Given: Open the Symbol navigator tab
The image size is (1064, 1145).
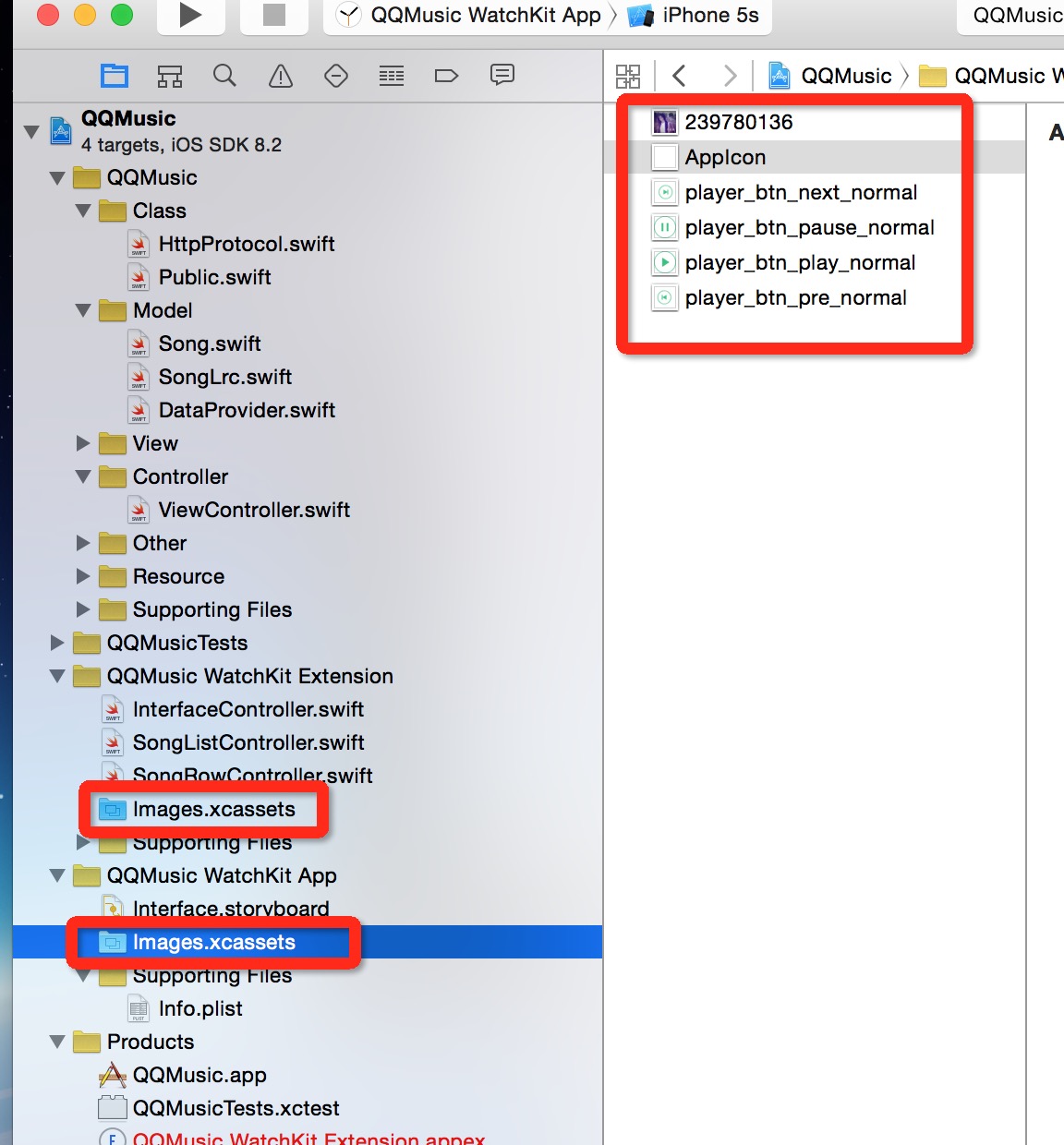Looking at the screenshot, I should (x=170, y=76).
